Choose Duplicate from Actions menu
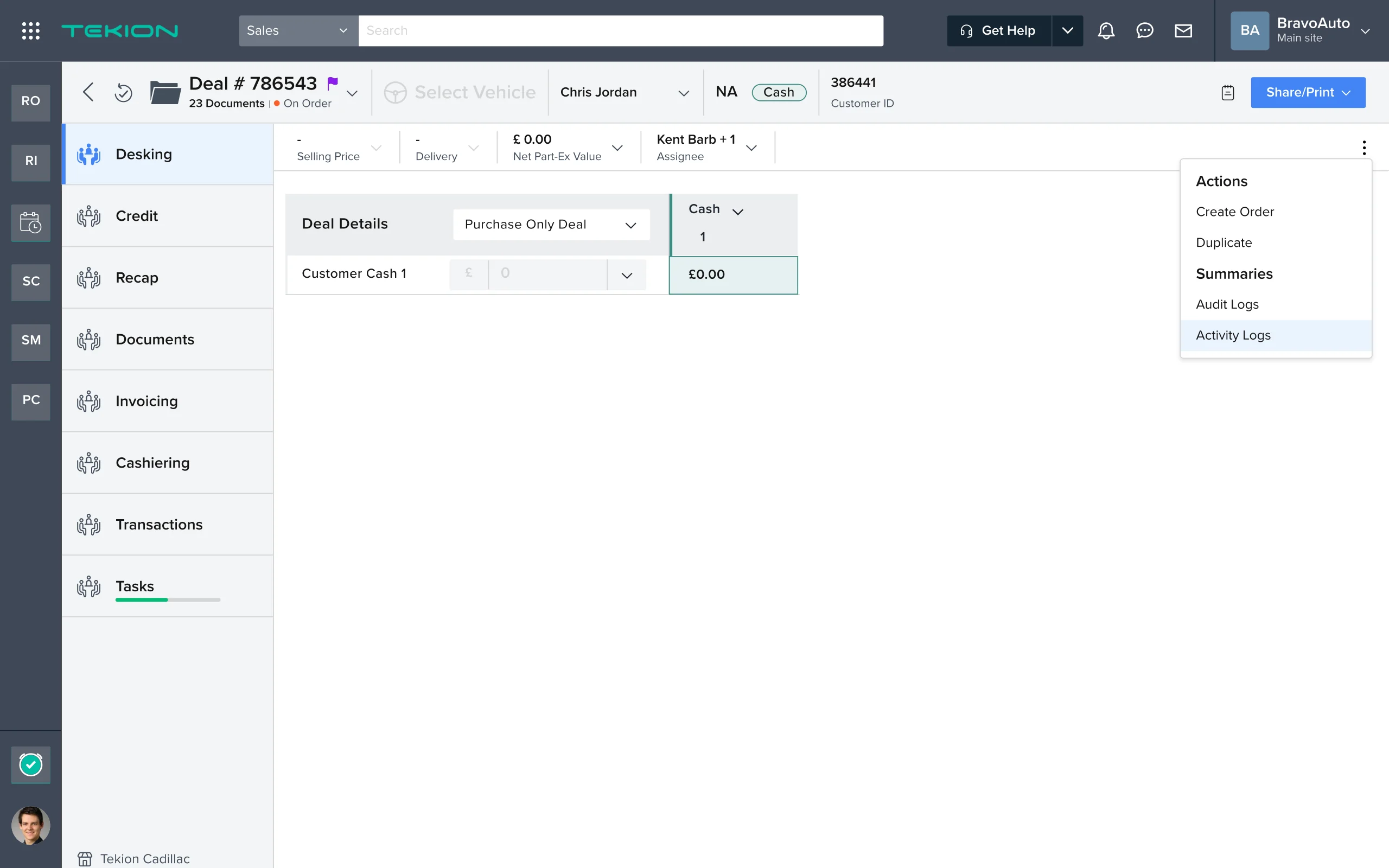The image size is (1389, 868). click(1276, 243)
